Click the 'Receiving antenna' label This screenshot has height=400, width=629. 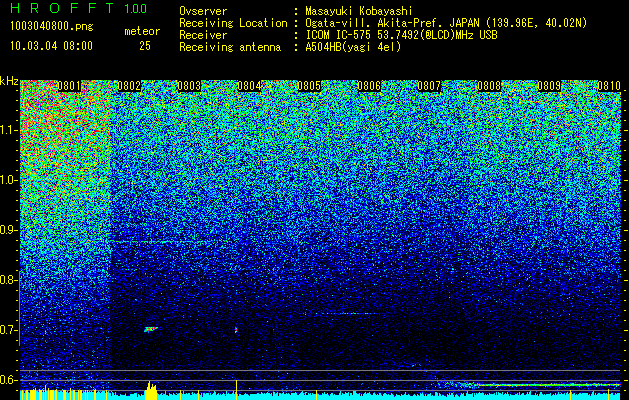[x=230, y=47]
